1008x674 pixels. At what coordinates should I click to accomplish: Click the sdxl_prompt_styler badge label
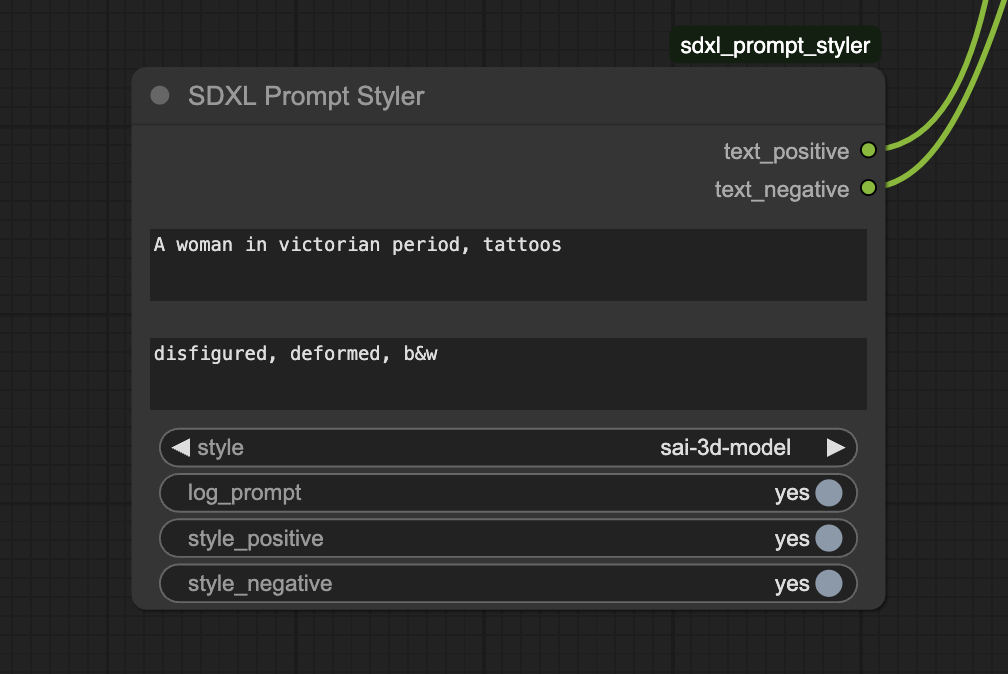click(x=775, y=46)
